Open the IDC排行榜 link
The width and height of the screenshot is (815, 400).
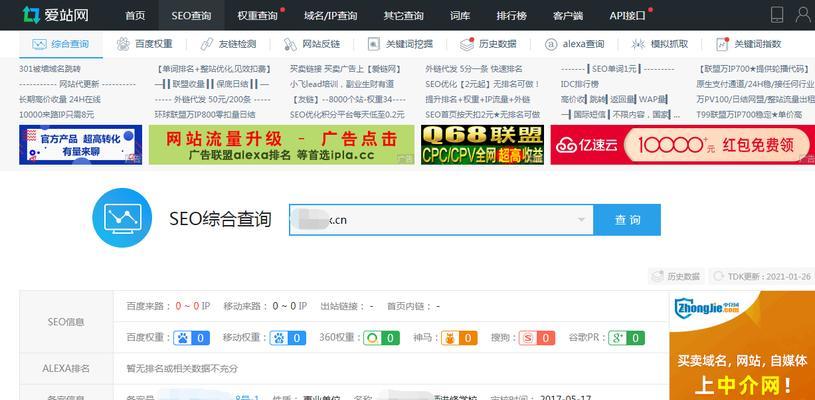click(x=580, y=84)
